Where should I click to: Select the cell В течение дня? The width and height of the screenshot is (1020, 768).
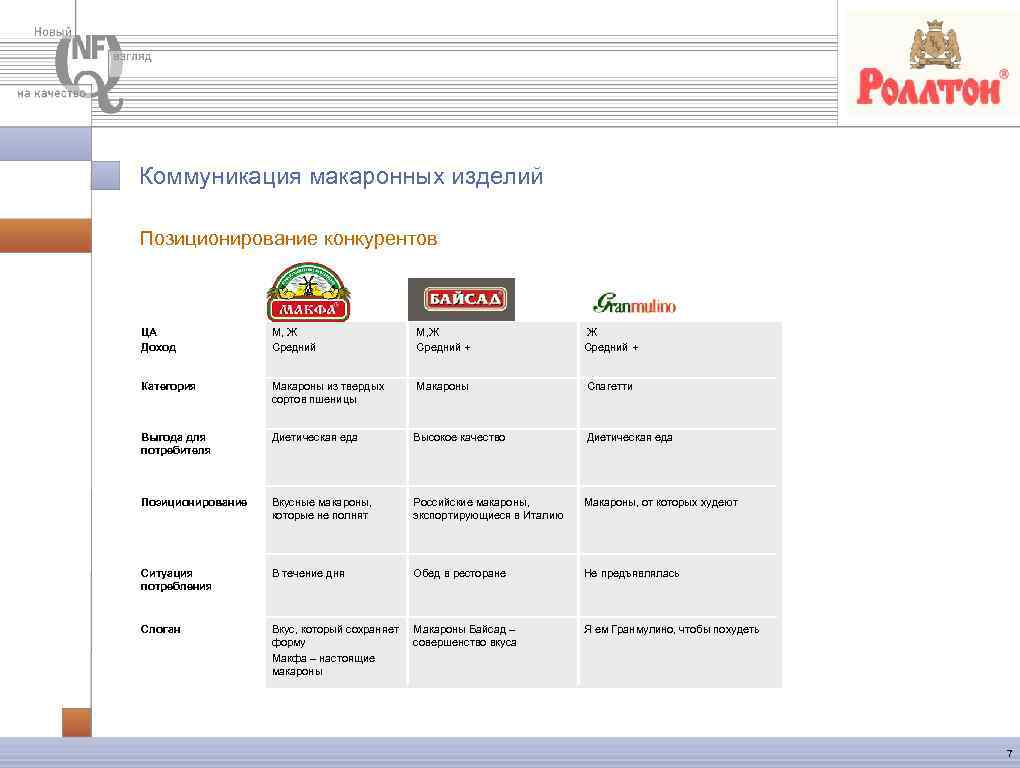(x=308, y=574)
